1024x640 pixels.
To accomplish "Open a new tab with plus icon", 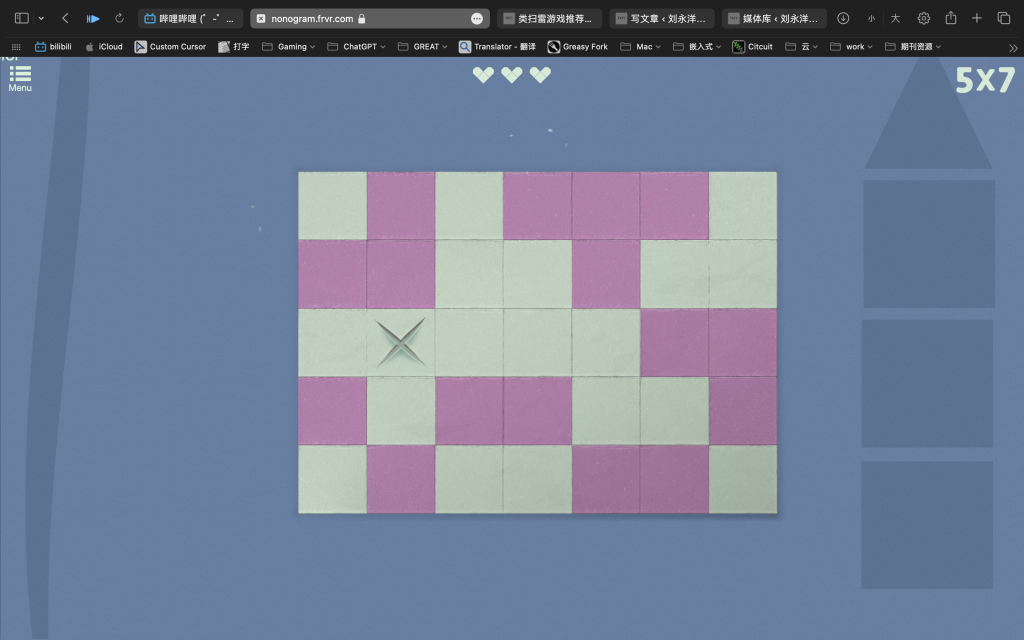I will tap(977, 18).
